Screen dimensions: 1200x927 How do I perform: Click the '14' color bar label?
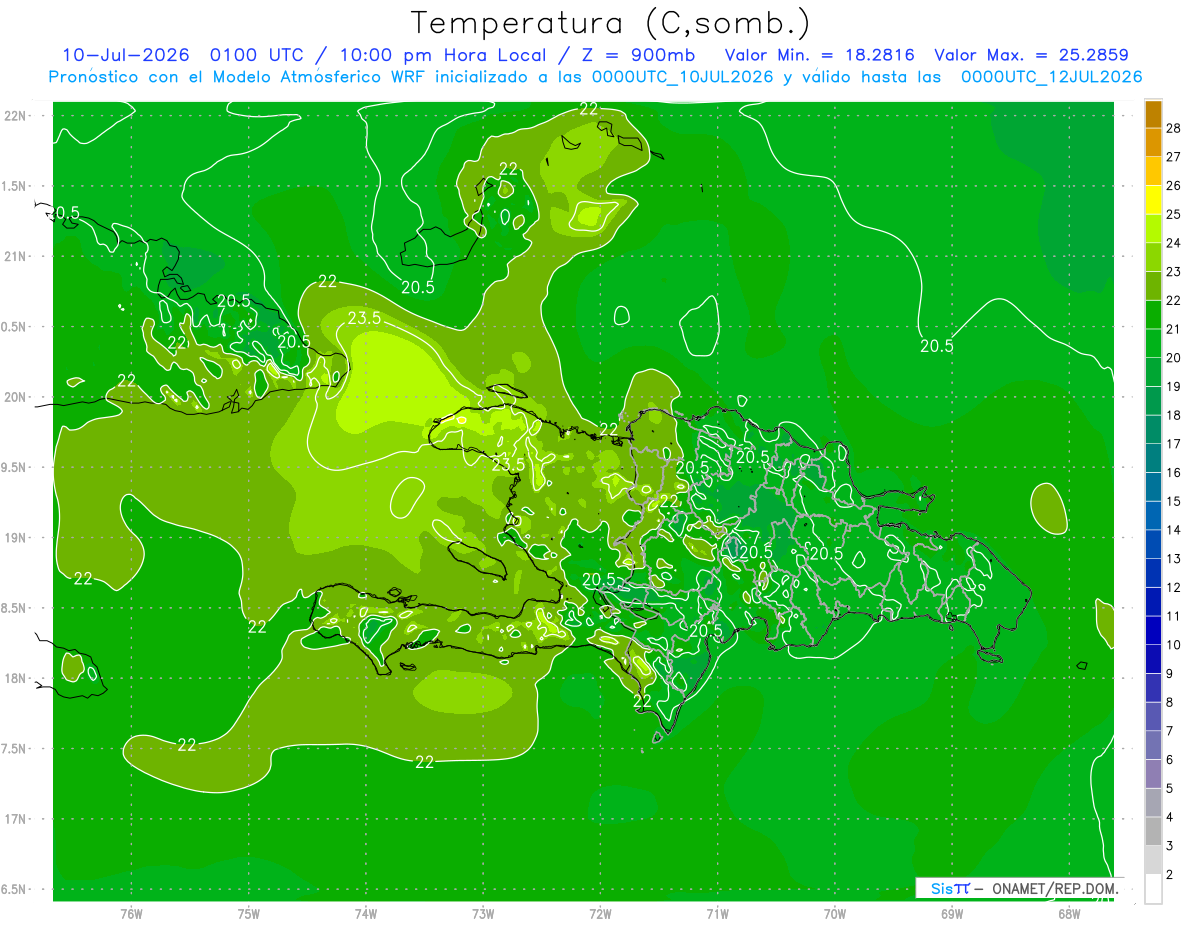click(1173, 531)
